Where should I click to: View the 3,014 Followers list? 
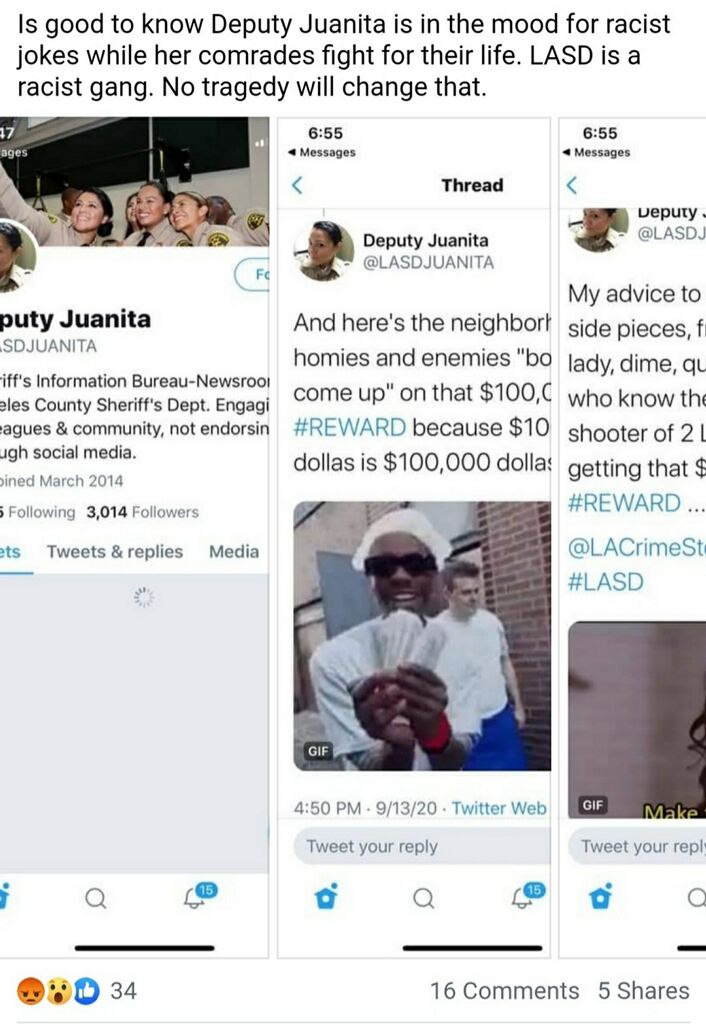point(142,512)
